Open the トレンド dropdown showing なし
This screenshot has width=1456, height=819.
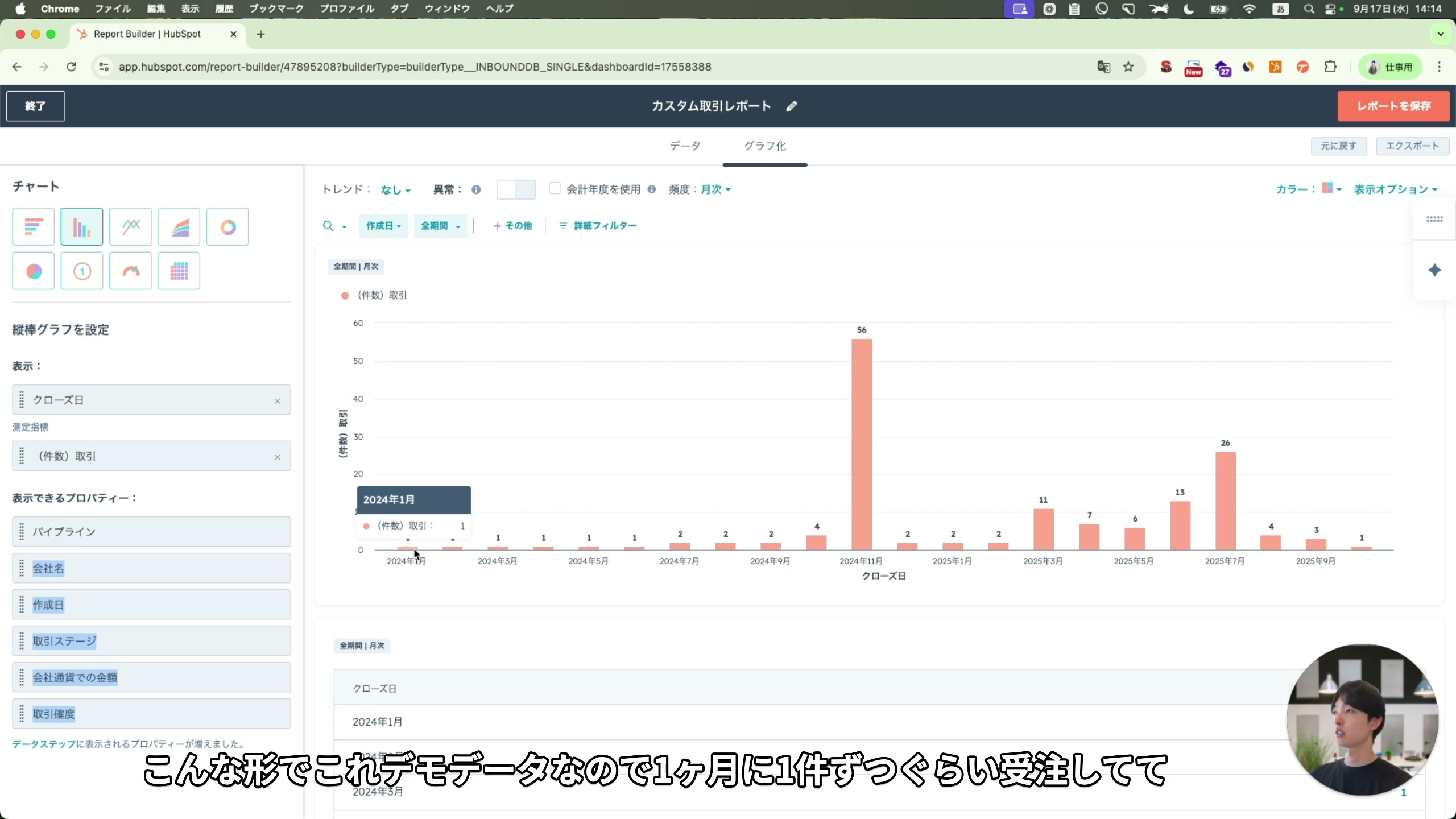pyautogui.click(x=395, y=189)
